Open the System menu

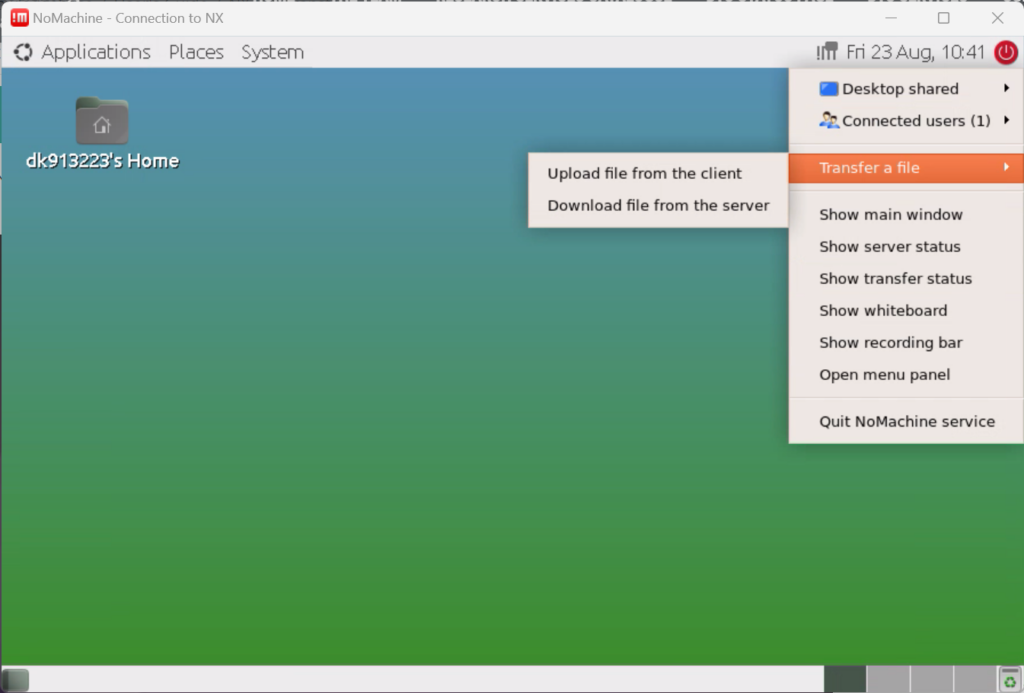(271, 51)
